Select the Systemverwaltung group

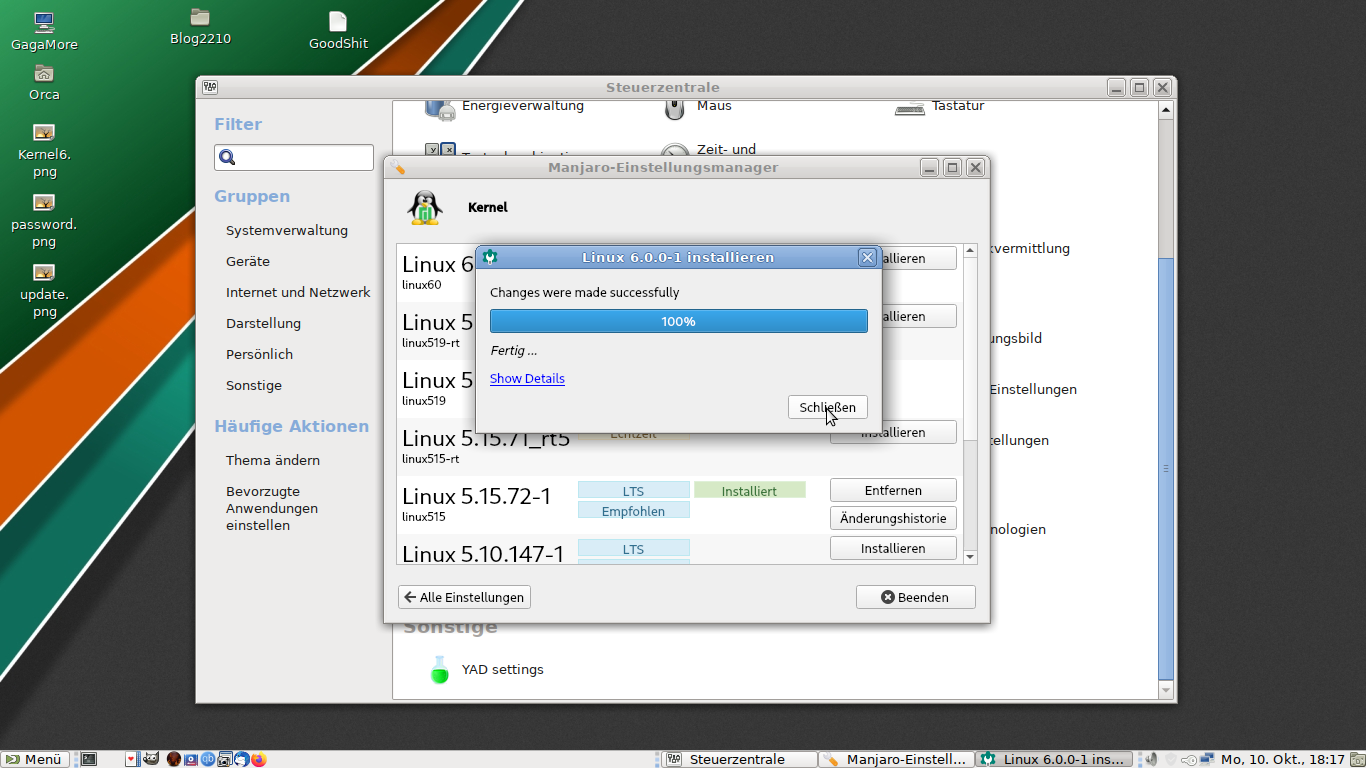pyautogui.click(x=287, y=230)
